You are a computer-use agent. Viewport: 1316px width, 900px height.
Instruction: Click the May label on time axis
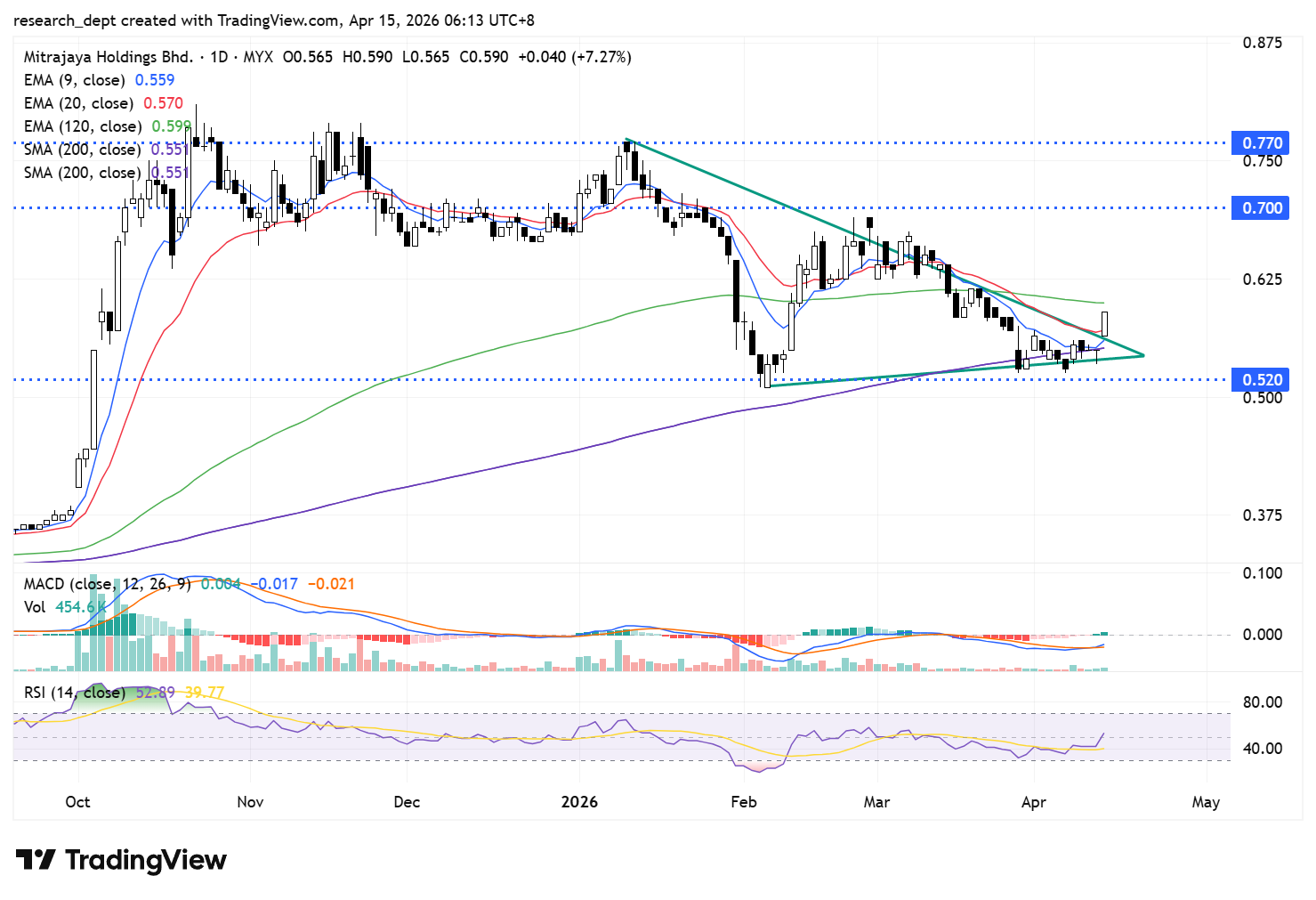point(1205,802)
